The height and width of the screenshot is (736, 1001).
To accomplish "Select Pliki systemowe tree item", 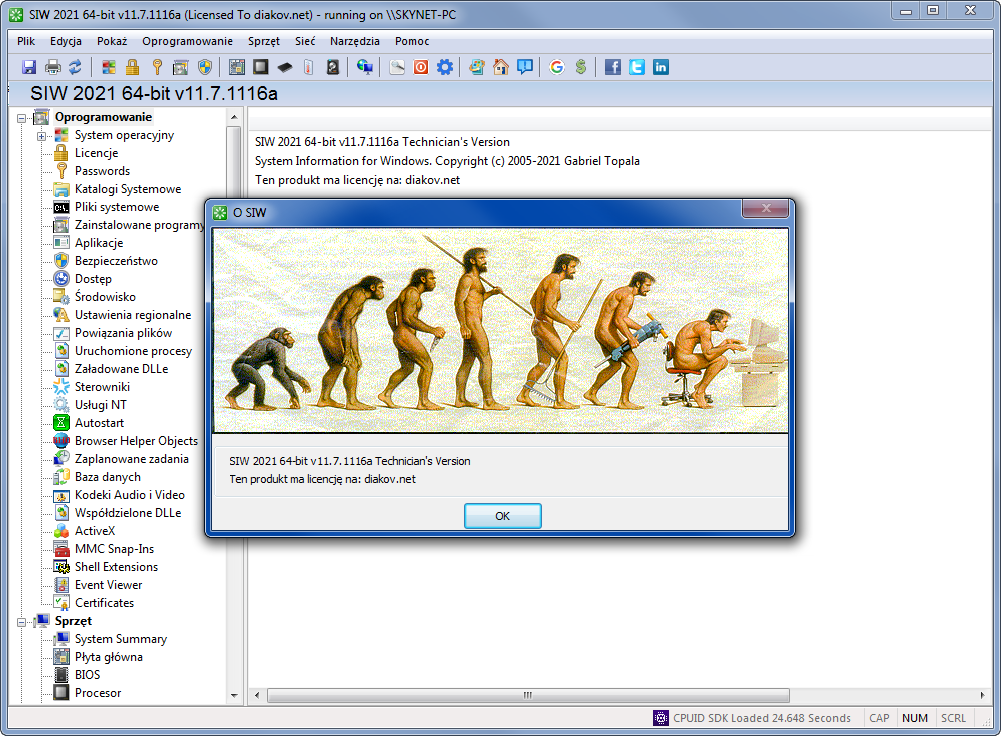I will point(117,207).
